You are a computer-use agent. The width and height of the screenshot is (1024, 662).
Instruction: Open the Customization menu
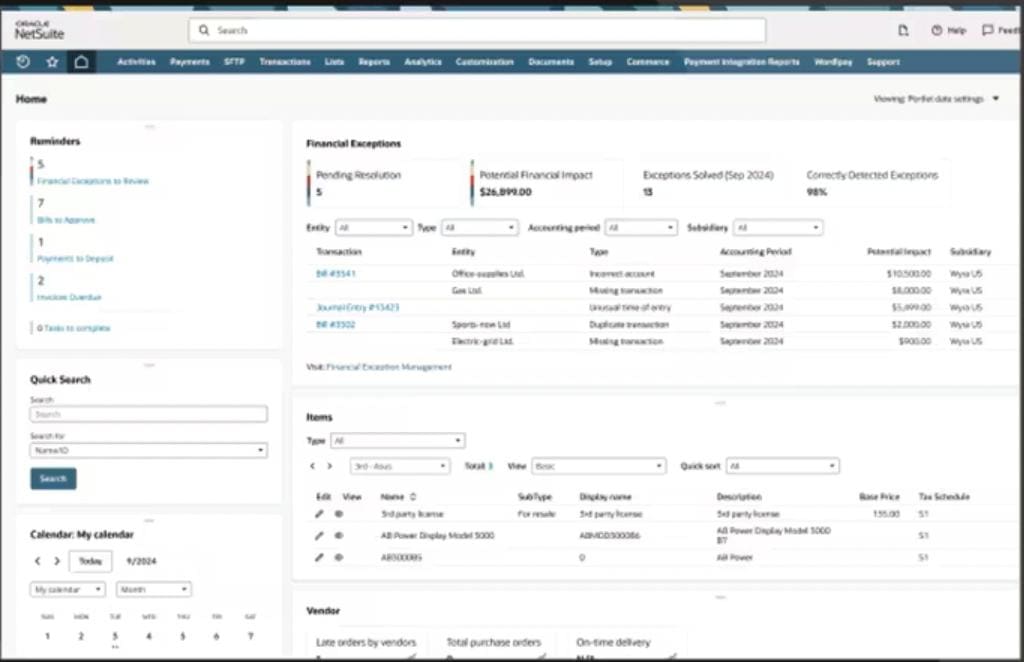[x=485, y=62]
